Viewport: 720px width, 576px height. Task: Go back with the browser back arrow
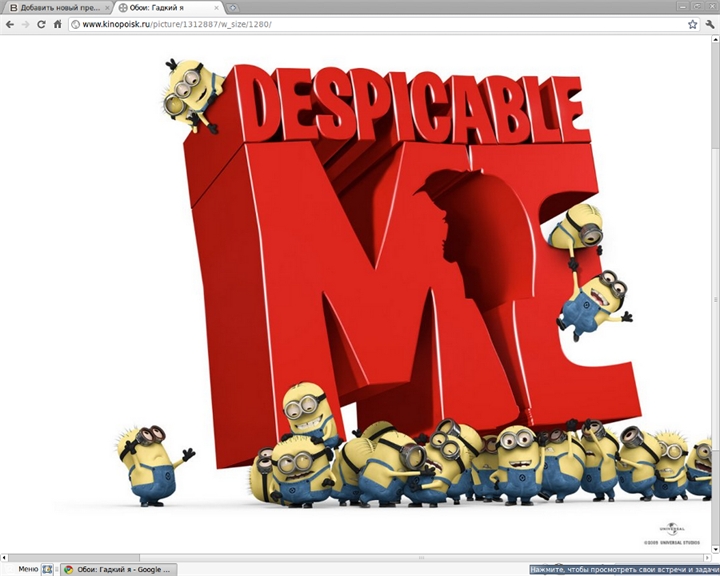click(x=10, y=24)
